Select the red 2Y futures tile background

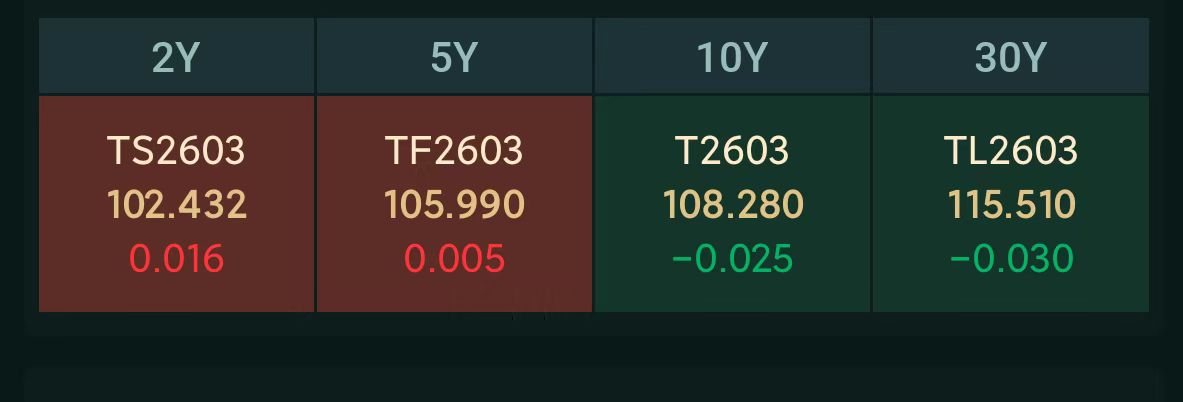tap(70, 290)
